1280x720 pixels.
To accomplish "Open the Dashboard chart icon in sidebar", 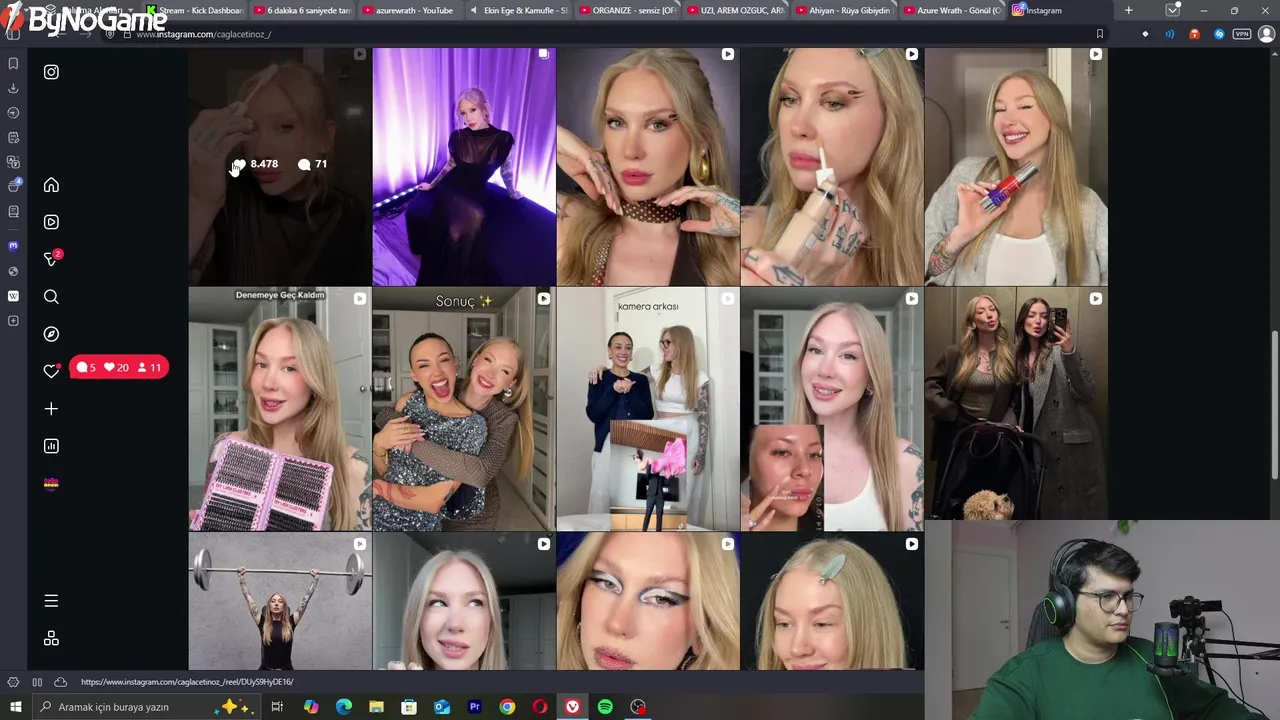I will click(x=51, y=446).
